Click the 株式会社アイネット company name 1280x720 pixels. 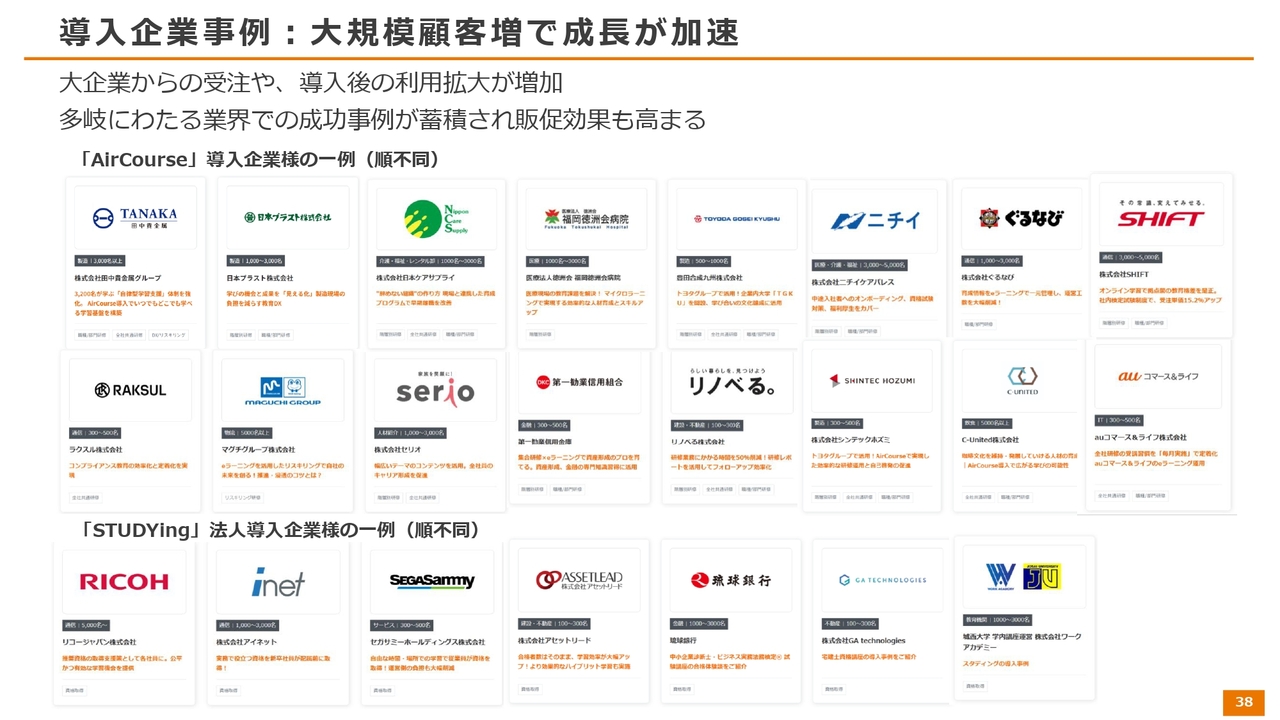249,642
